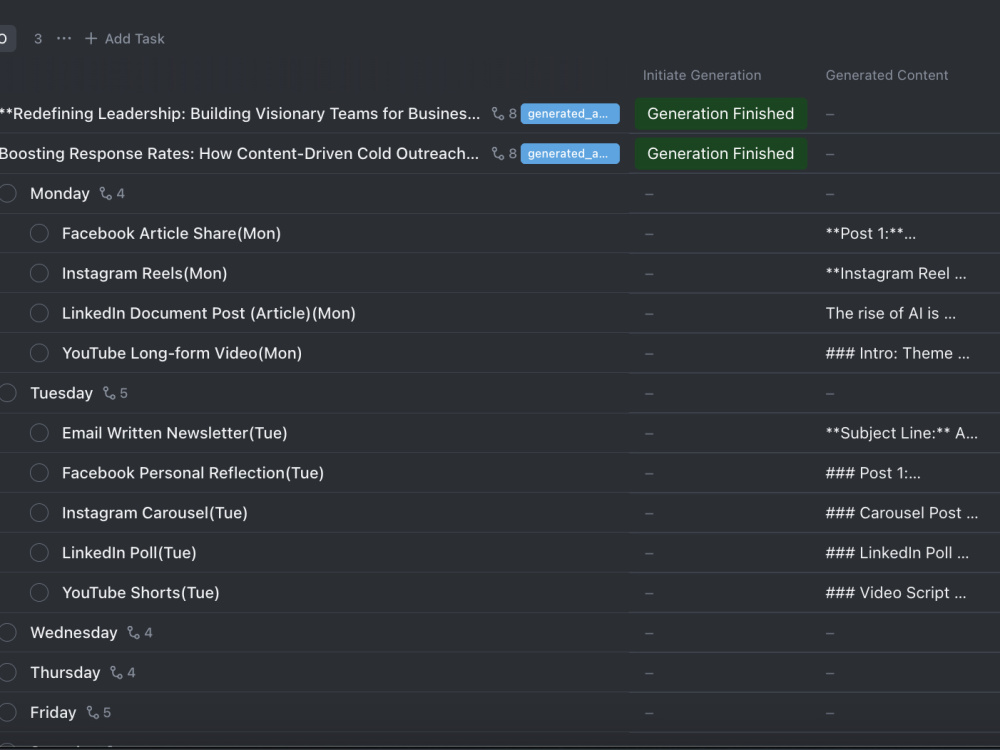Mark Instagram Carousel(Tue) as complete
Screen dimensions: 1000x750
click(x=40, y=513)
